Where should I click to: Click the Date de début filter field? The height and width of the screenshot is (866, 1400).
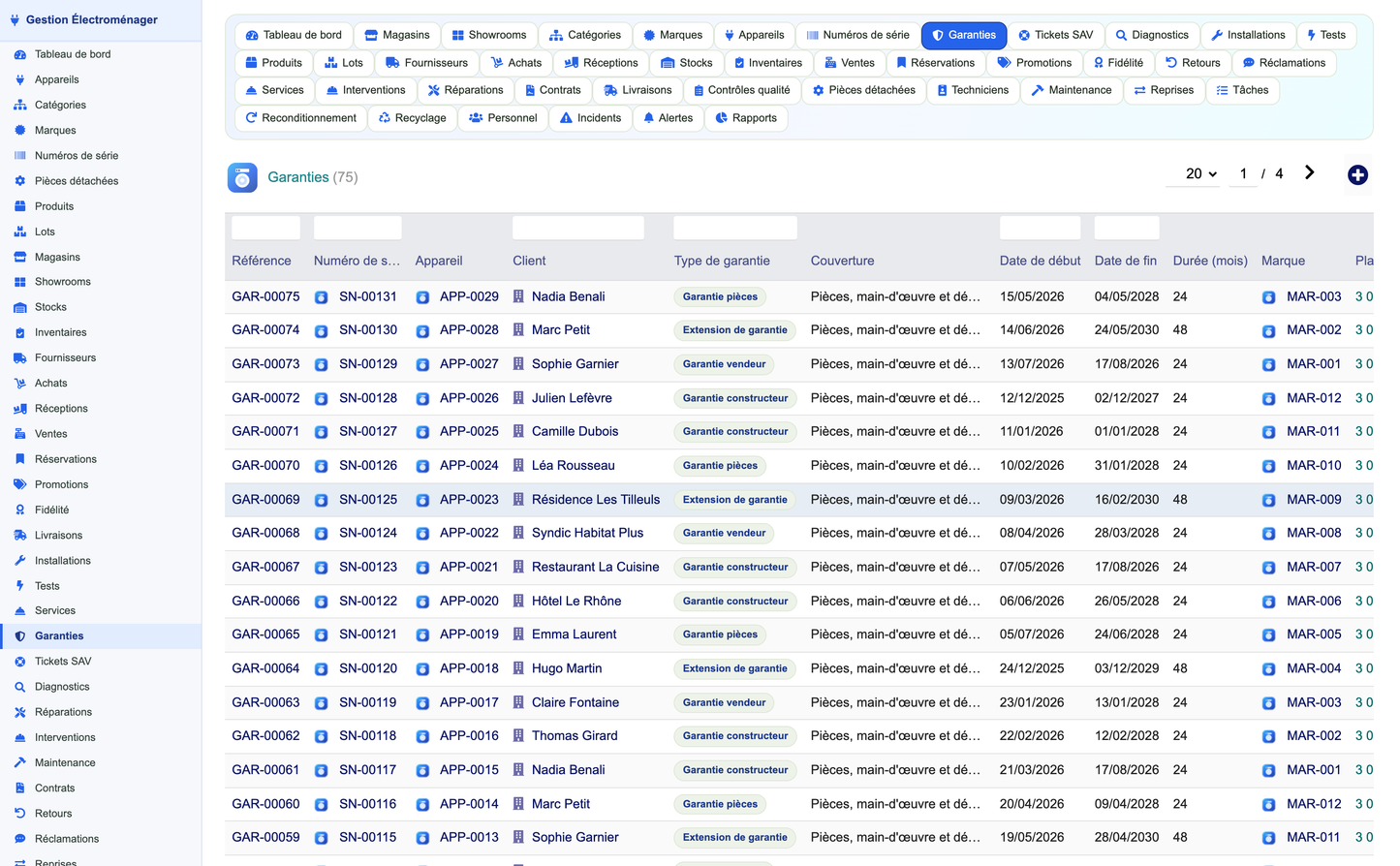point(1040,228)
